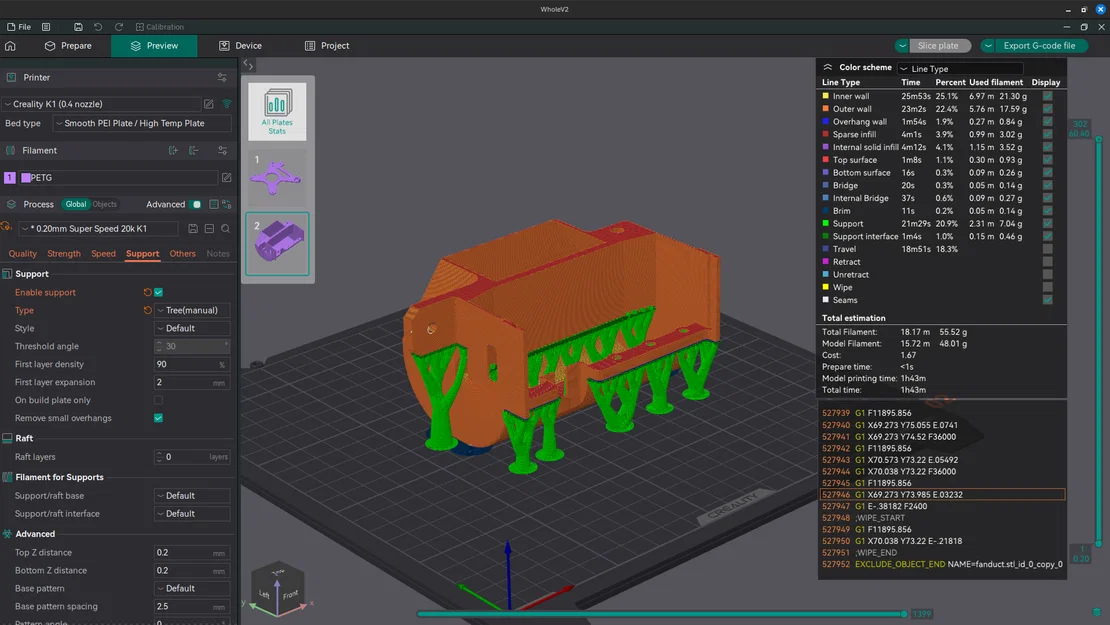Edit the Creality K1 printer preset

click(209, 104)
